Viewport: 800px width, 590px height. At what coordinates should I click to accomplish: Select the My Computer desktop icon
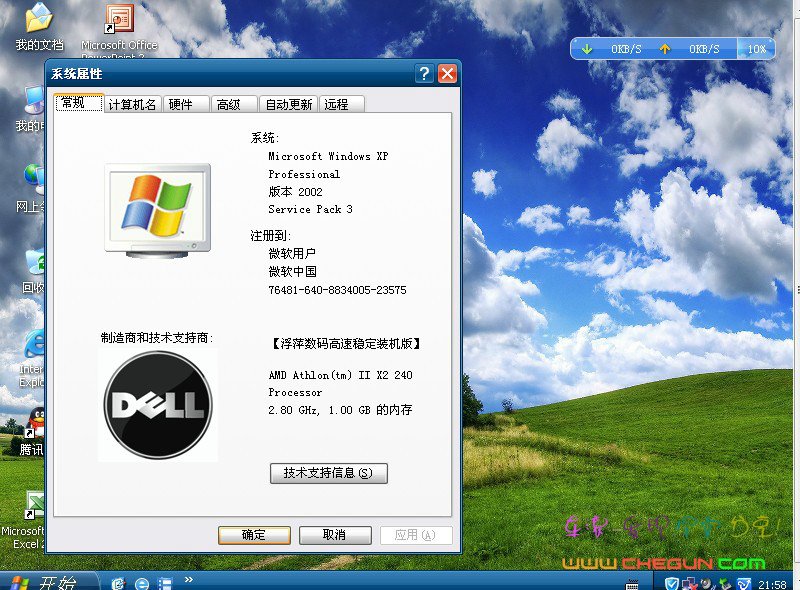click(34, 109)
